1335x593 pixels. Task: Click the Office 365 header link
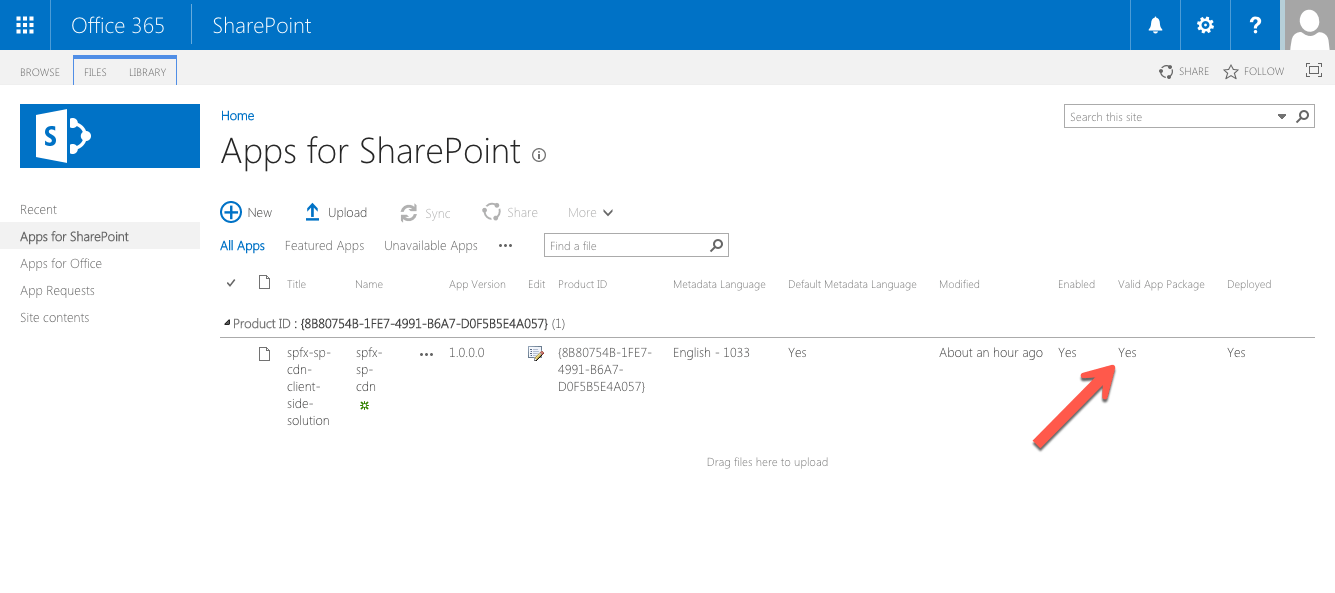pyautogui.click(x=118, y=25)
